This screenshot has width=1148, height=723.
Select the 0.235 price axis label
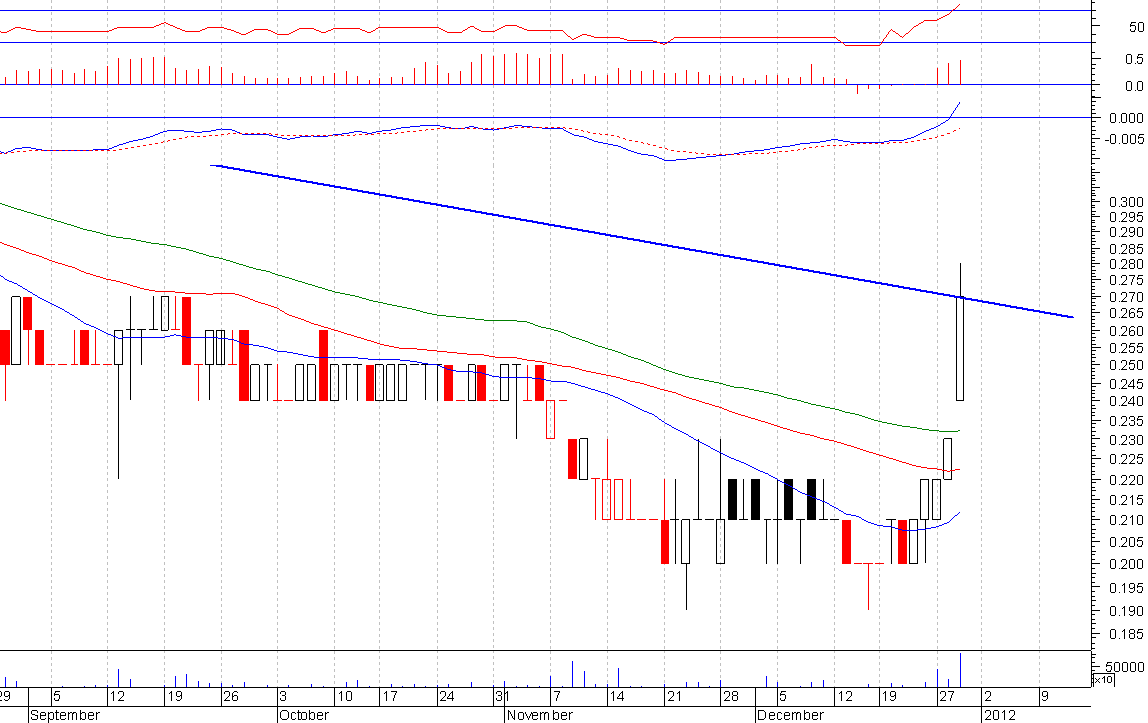click(1127, 421)
